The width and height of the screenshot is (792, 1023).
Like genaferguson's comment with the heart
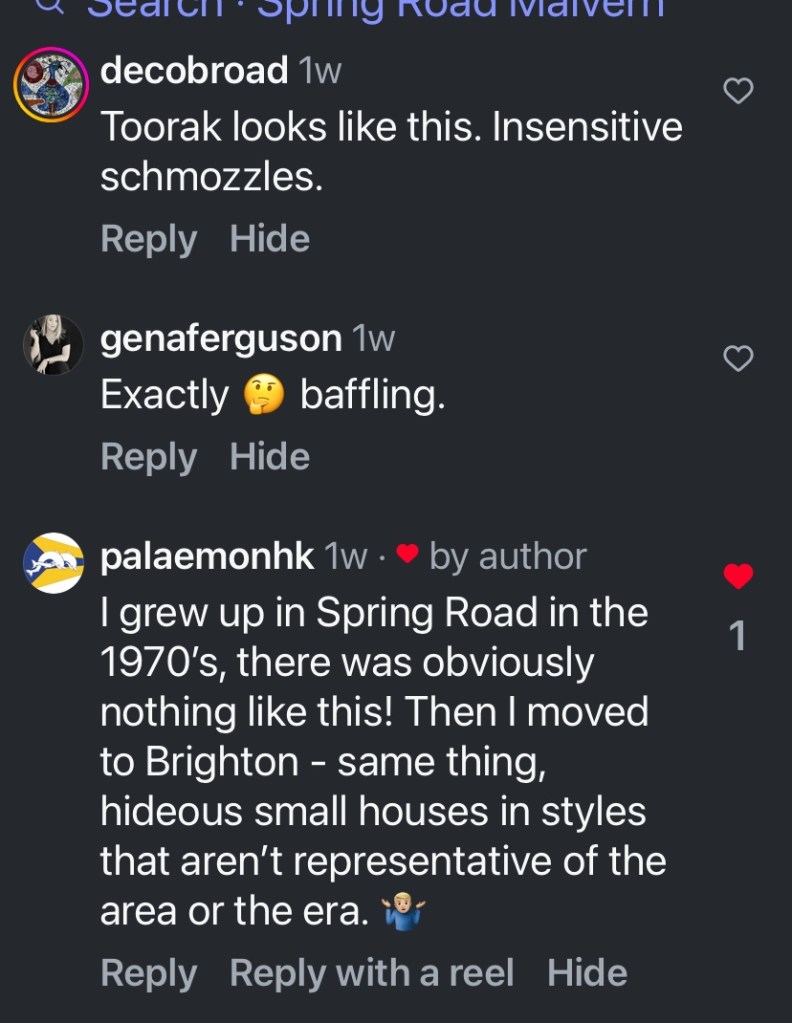(738, 358)
